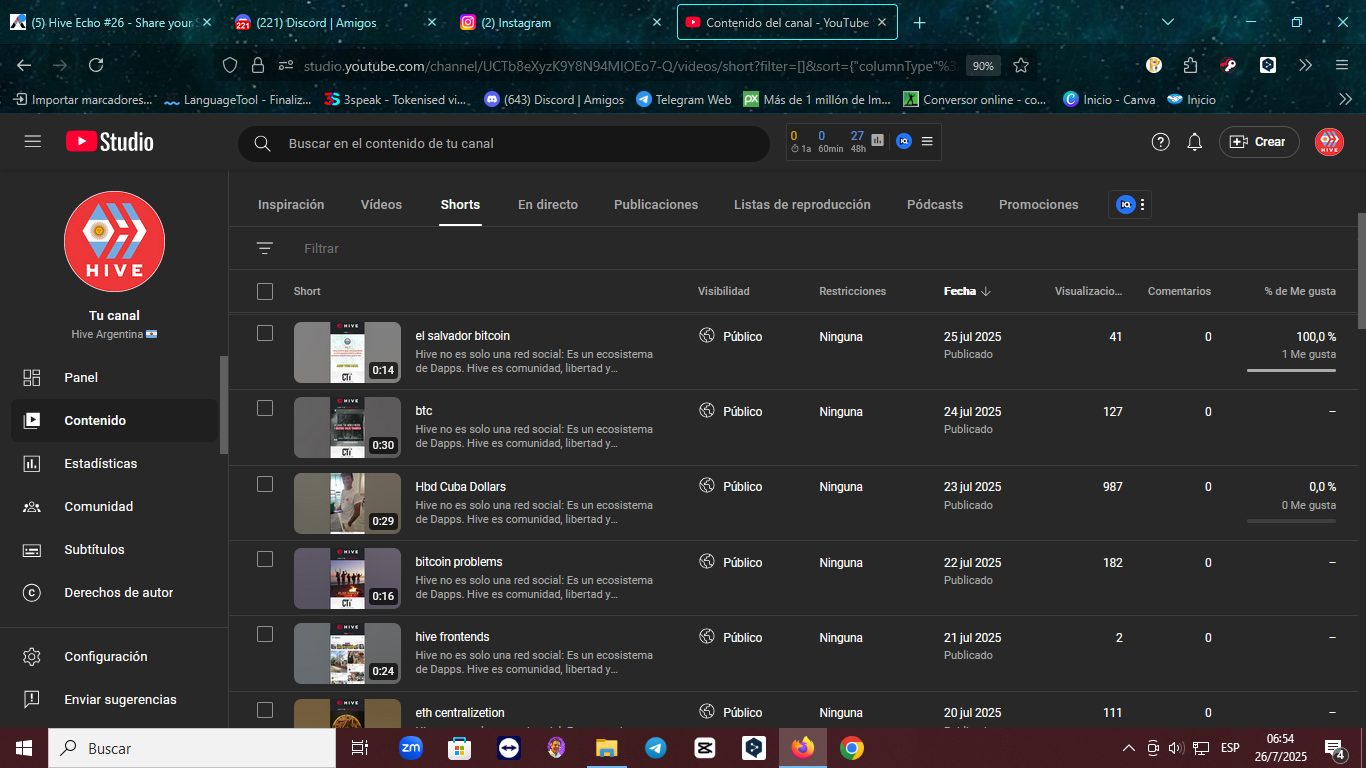This screenshot has width=1366, height=768.
Task: Switch to the Vídeos tab
Action: pos(381,204)
